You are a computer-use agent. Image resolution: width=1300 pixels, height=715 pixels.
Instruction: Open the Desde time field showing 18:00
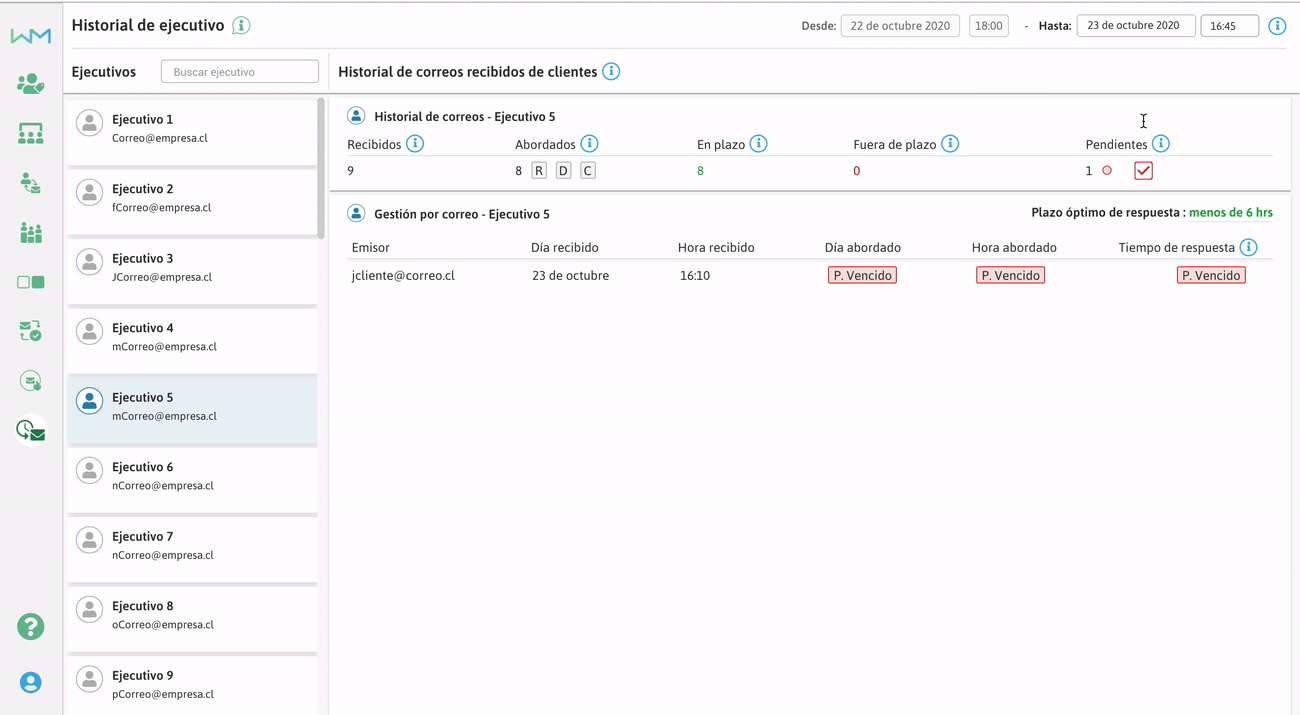[988, 26]
